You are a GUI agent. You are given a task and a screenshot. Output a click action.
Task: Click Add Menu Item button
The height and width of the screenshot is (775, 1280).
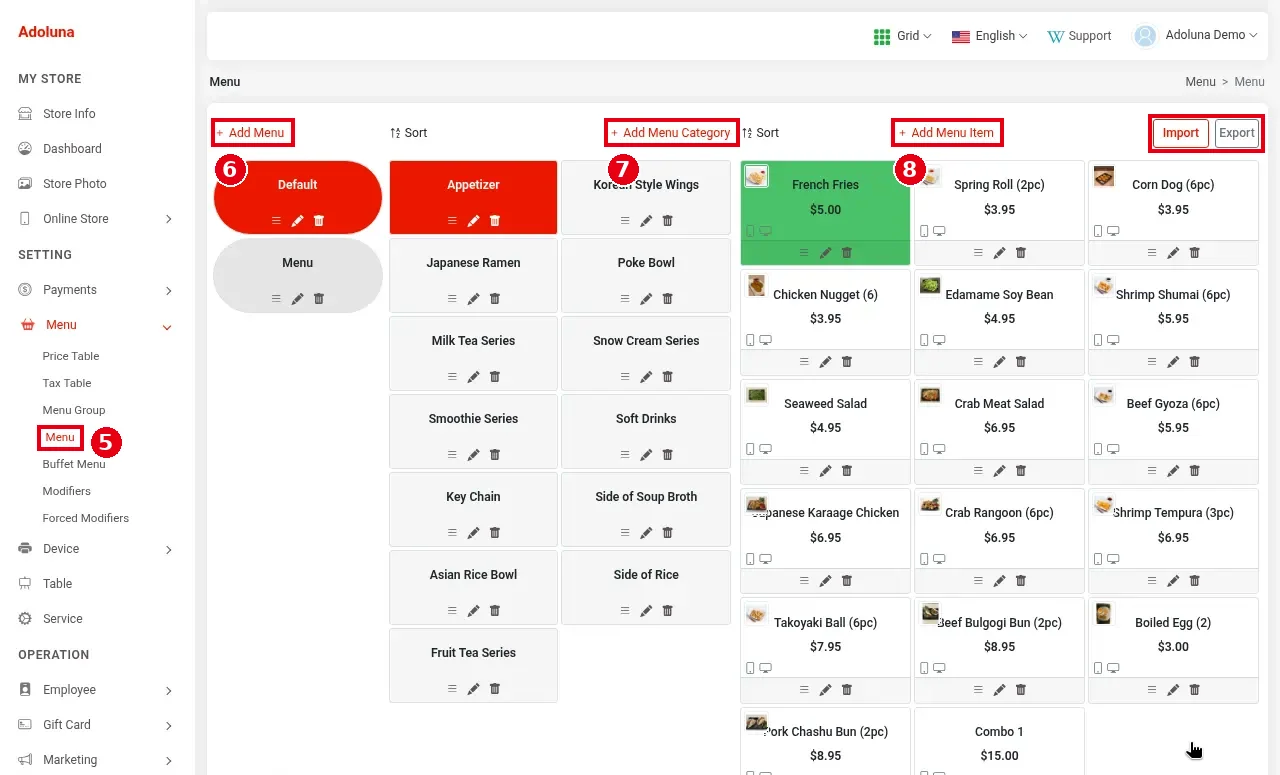[947, 132]
